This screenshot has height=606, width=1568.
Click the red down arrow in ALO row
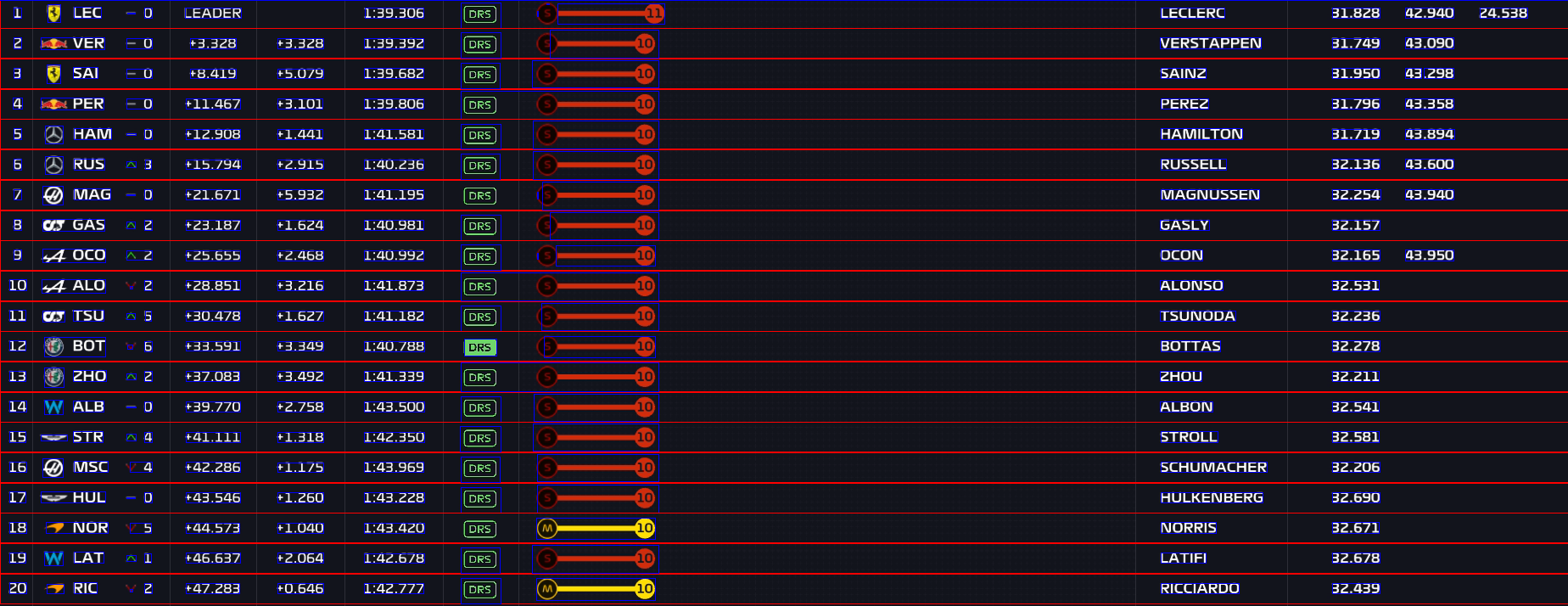tap(131, 286)
